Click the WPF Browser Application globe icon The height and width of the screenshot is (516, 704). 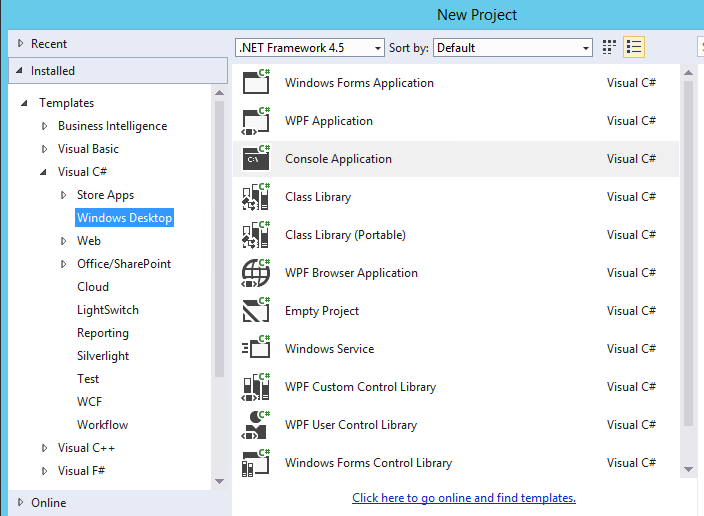(256, 273)
